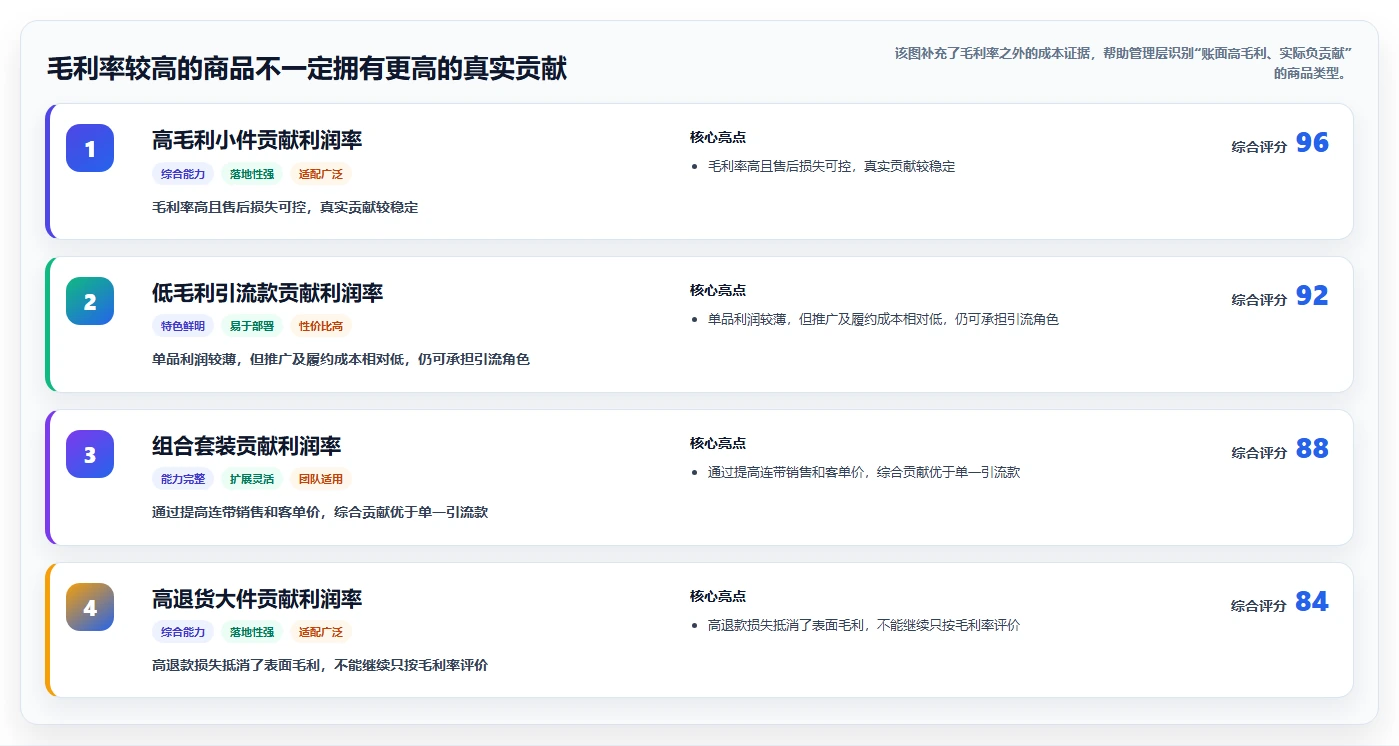Open the 组合套装贡献利润率 card title

tap(247, 446)
